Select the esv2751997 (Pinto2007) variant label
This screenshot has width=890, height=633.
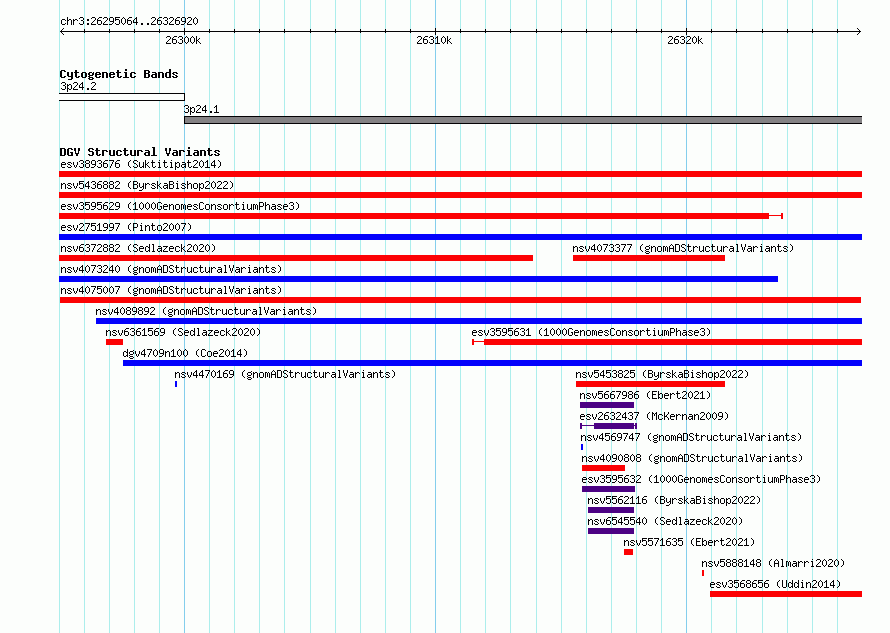[x=126, y=227]
